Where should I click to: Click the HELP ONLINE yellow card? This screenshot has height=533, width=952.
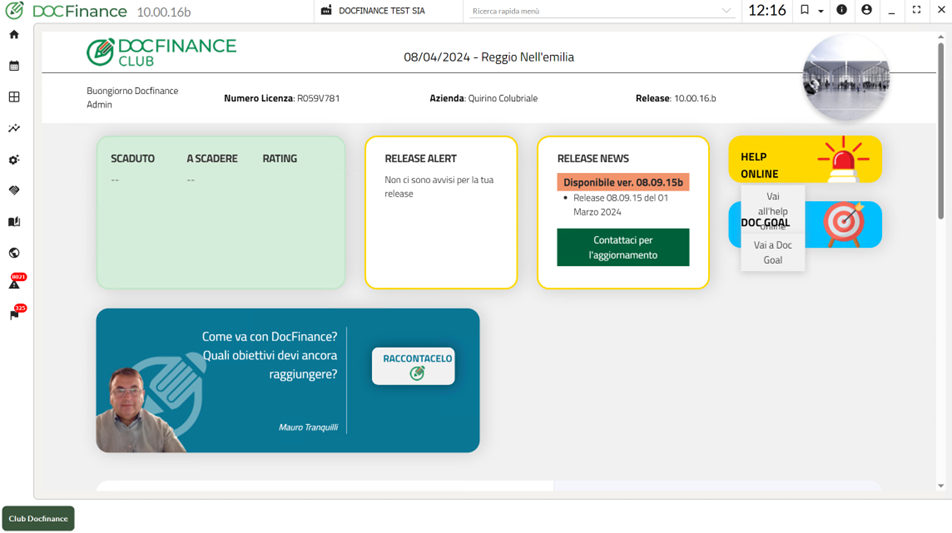(x=805, y=159)
